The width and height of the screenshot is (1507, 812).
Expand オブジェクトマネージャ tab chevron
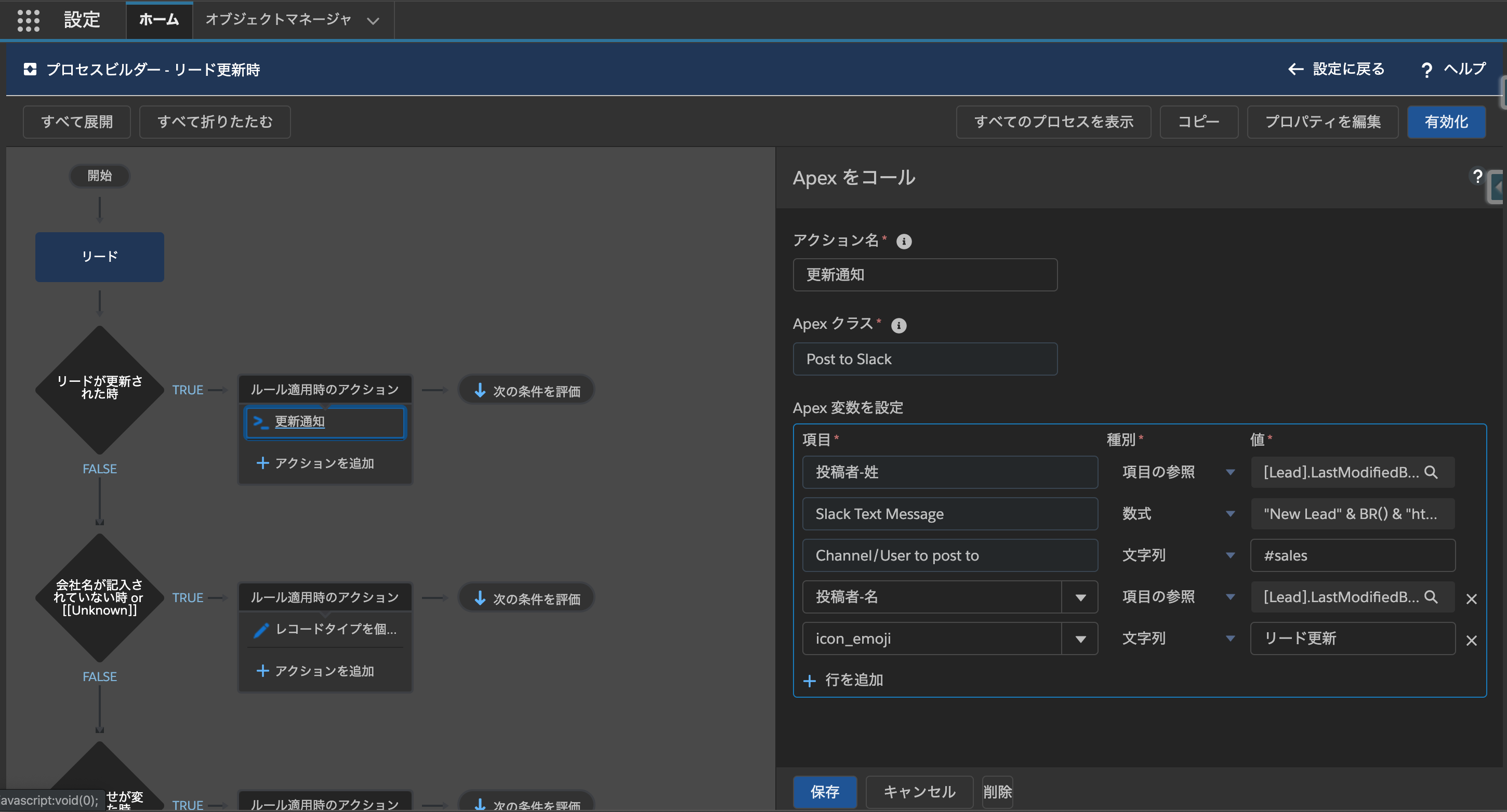(x=373, y=20)
